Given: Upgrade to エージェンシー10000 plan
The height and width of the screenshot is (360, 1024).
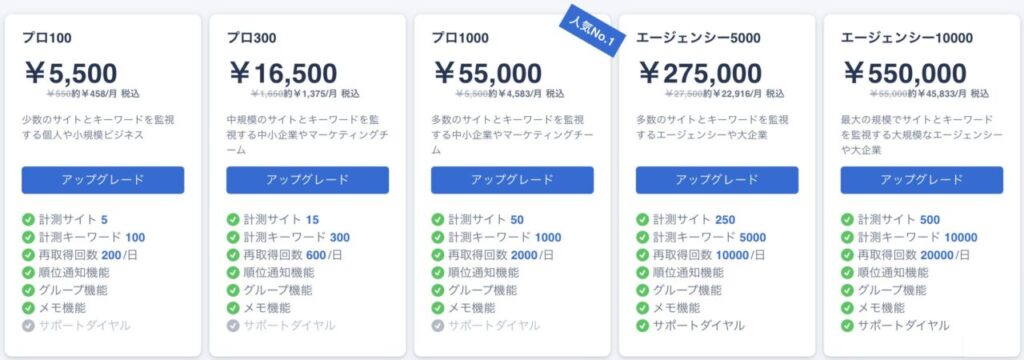Looking at the screenshot, I should point(921,180).
